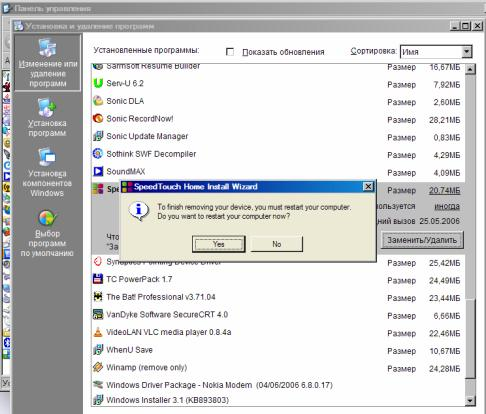Click the Sonic DLA icon
Image resolution: width=486 pixels, height=414 pixels.
tap(98, 101)
